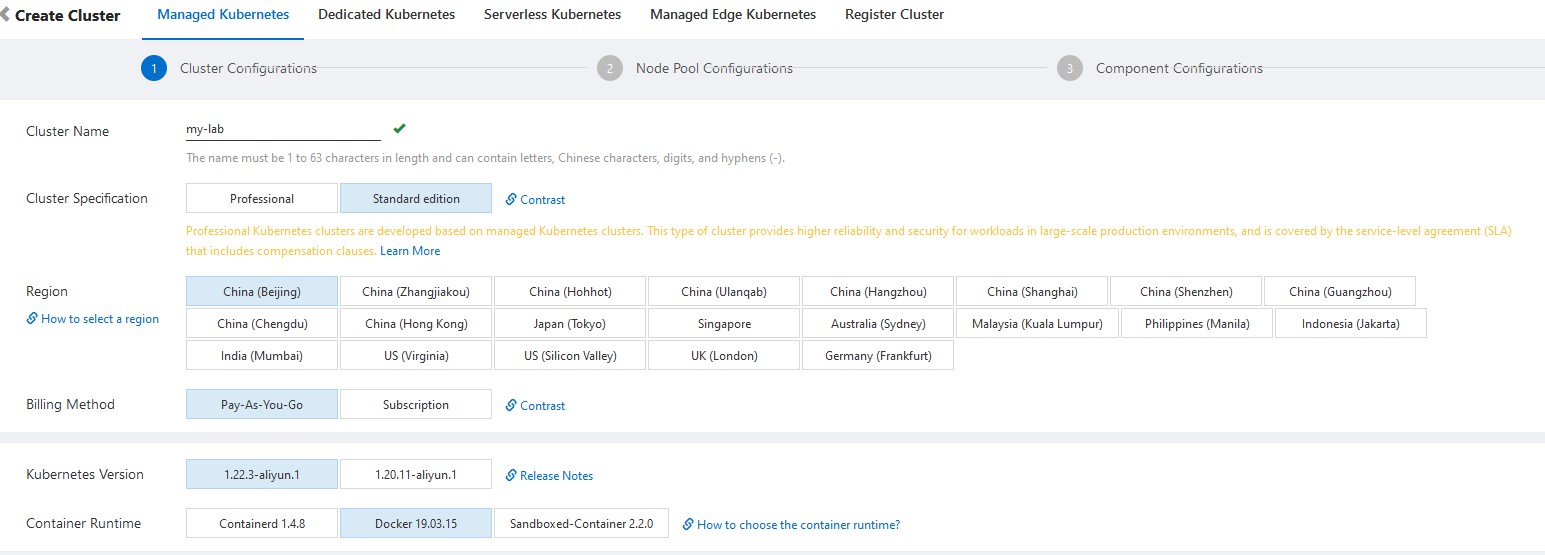This screenshot has height=555, width=1545.
Task: Click the back arrow beside Create Cluster
Action: click(6, 15)
